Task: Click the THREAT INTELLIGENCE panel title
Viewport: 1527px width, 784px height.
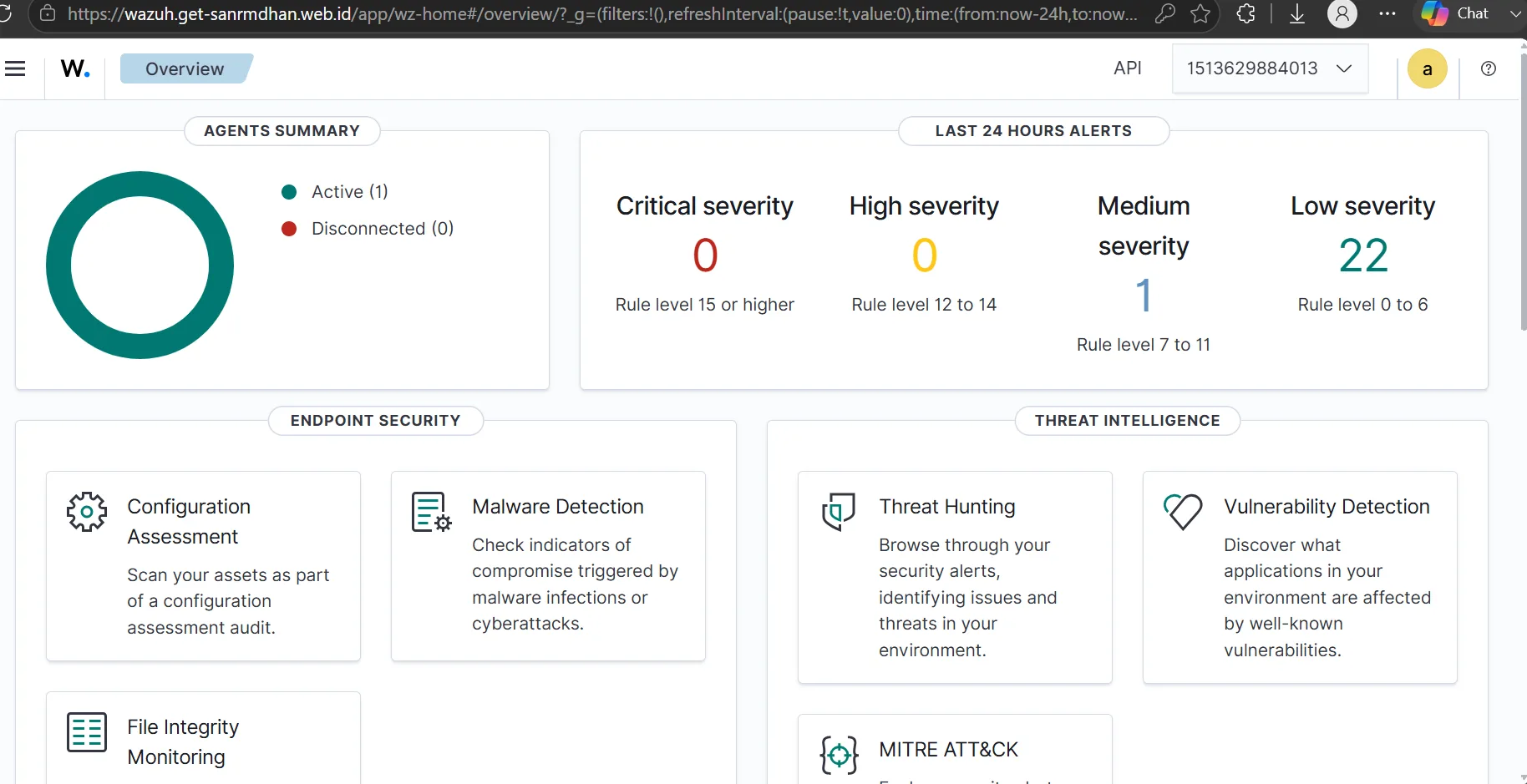Action: (1128, 421)
